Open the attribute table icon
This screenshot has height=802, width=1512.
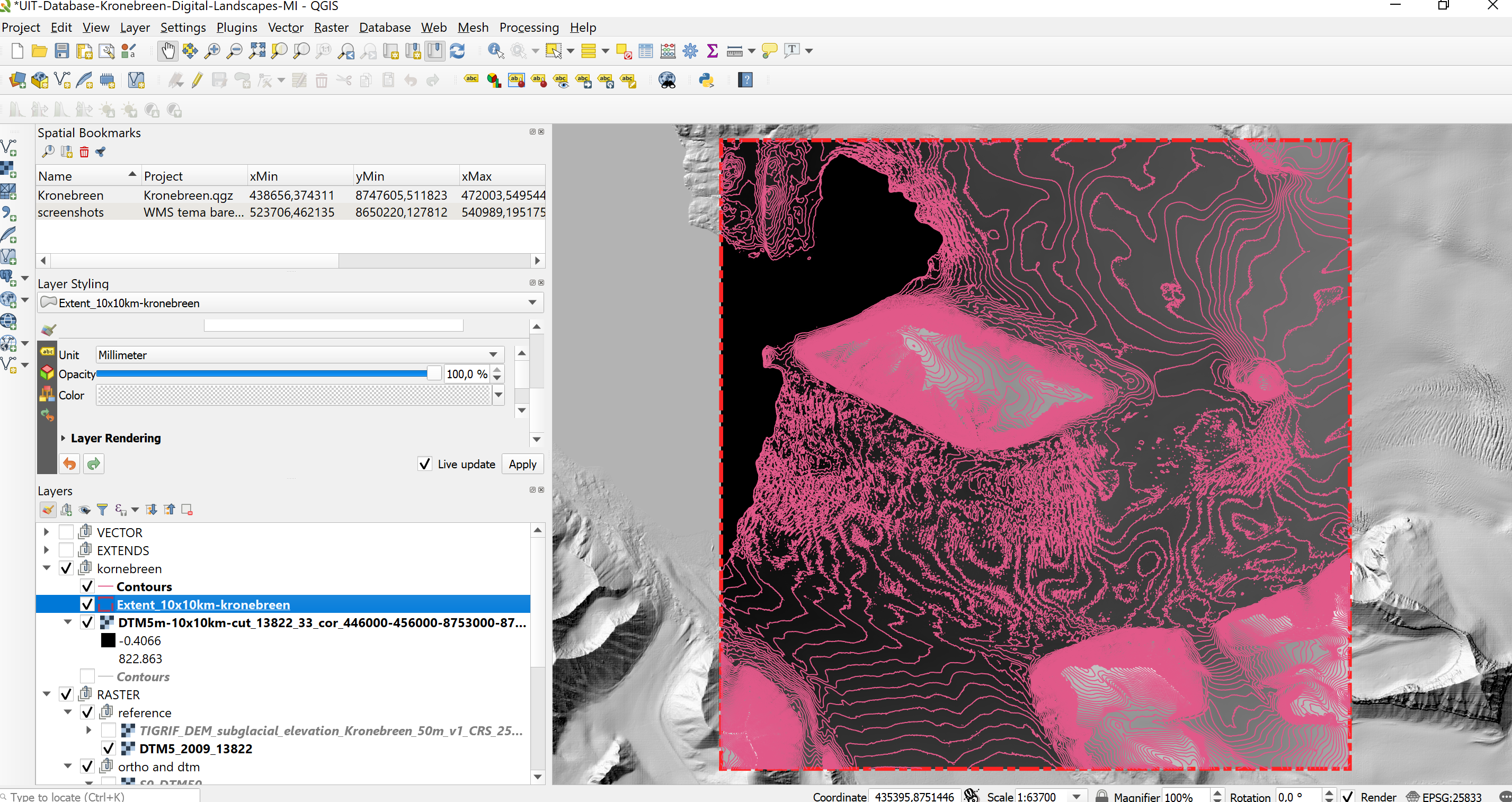[x=646, y=51]
